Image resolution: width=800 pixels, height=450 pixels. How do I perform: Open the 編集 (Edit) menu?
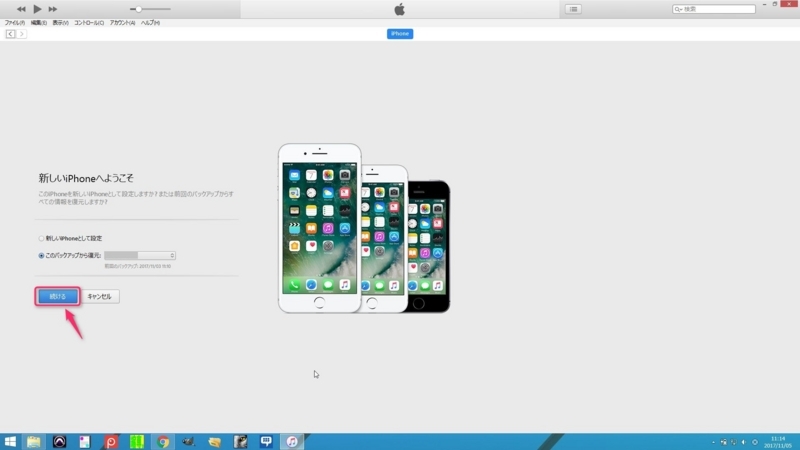pyautogui.click(x=39, y=22)
